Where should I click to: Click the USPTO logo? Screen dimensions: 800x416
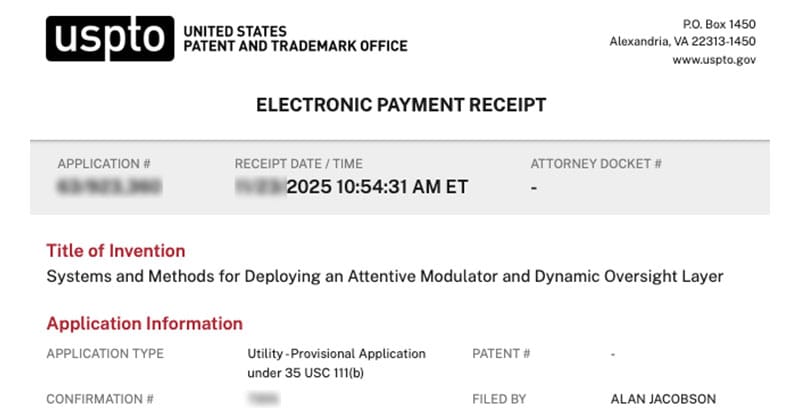(x=110, y=39)
